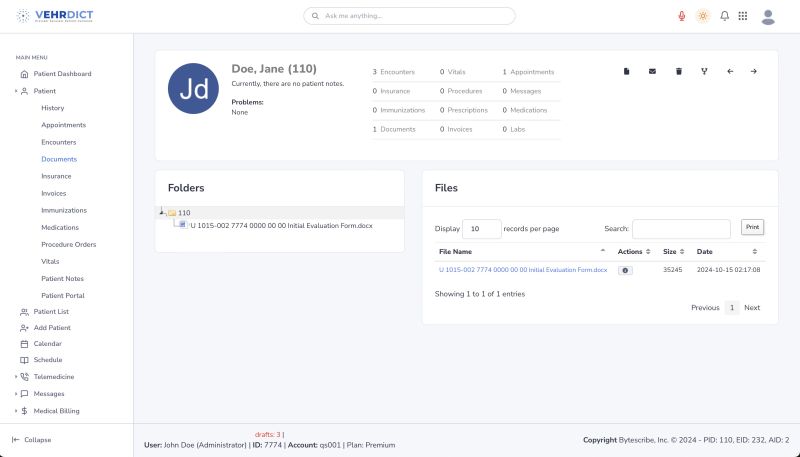The height and width of the screenshot is (457, 800).
Task: Click the user profile avatar
Action: pyautogui.click(x=768, y=16)
